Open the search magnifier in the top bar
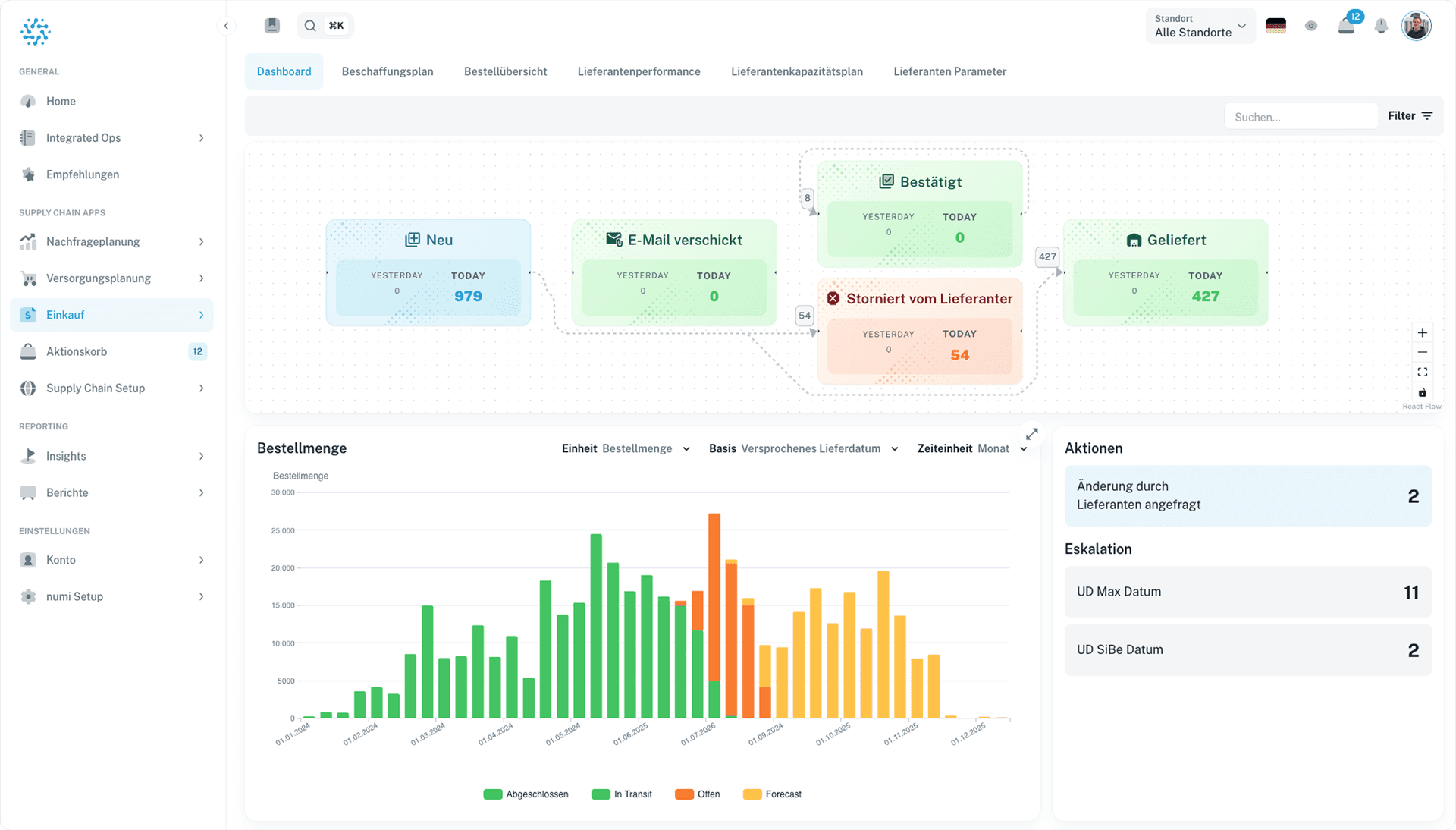Image resolution: width=1456 pixels, height=830 pixels. pos(309,25)
